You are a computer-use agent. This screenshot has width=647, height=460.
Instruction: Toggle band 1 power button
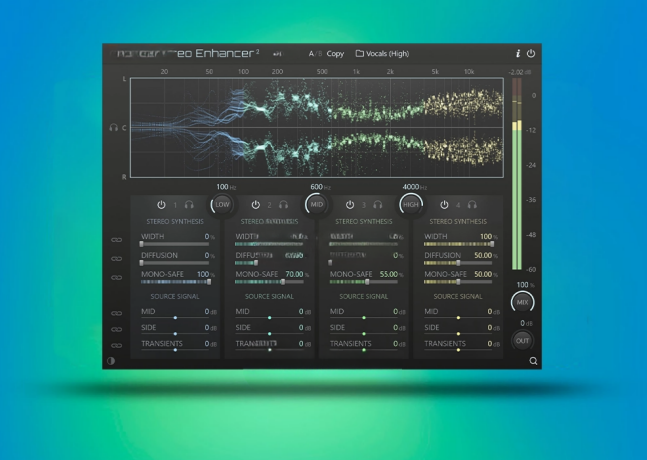click(x=161, y=205)
